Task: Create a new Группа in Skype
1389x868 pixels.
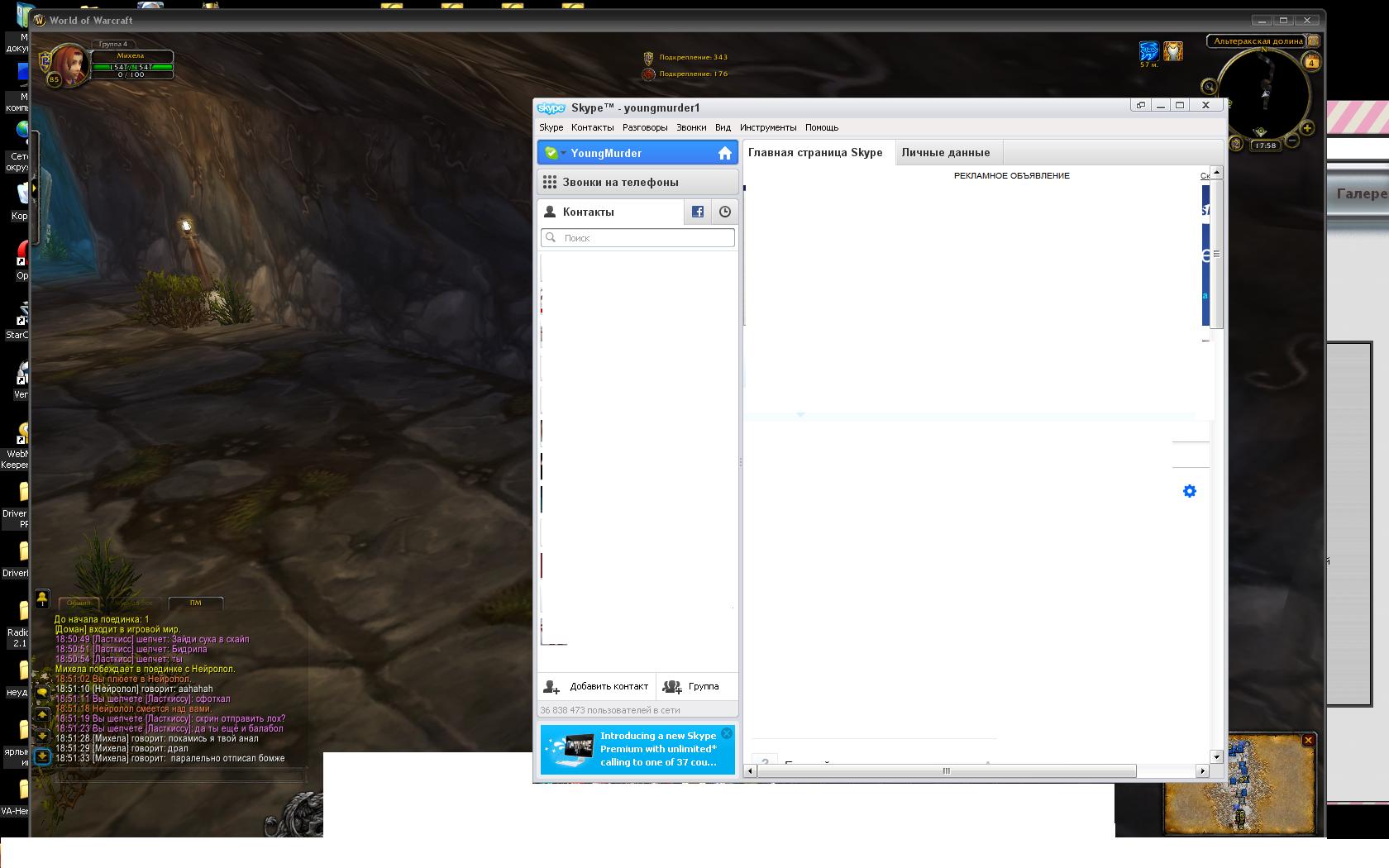Action: (693, 686)
